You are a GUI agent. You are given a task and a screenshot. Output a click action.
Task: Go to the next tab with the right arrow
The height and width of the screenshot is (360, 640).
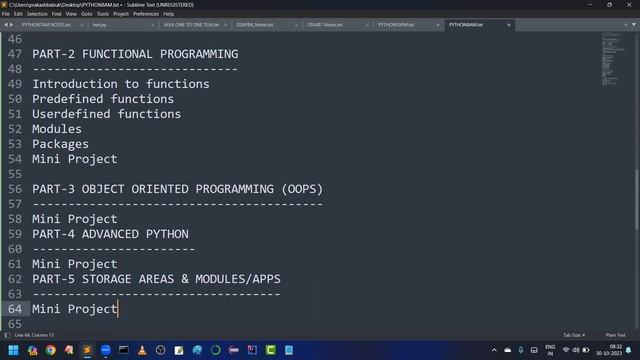11,24
